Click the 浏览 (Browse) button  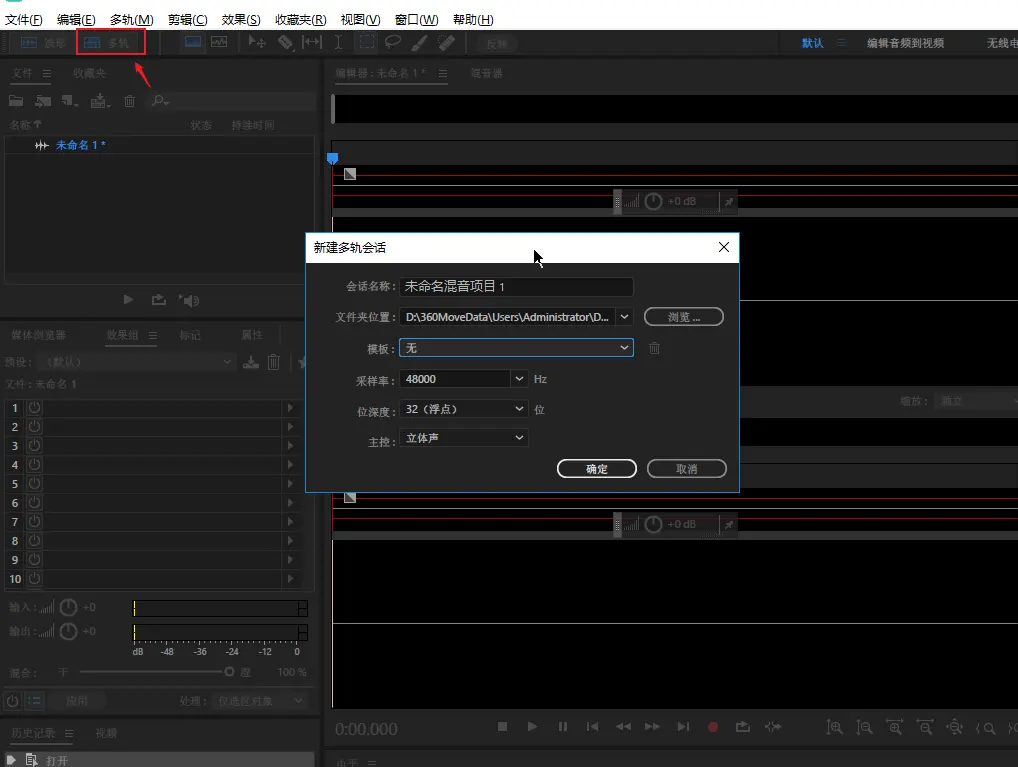click(683, 317)
